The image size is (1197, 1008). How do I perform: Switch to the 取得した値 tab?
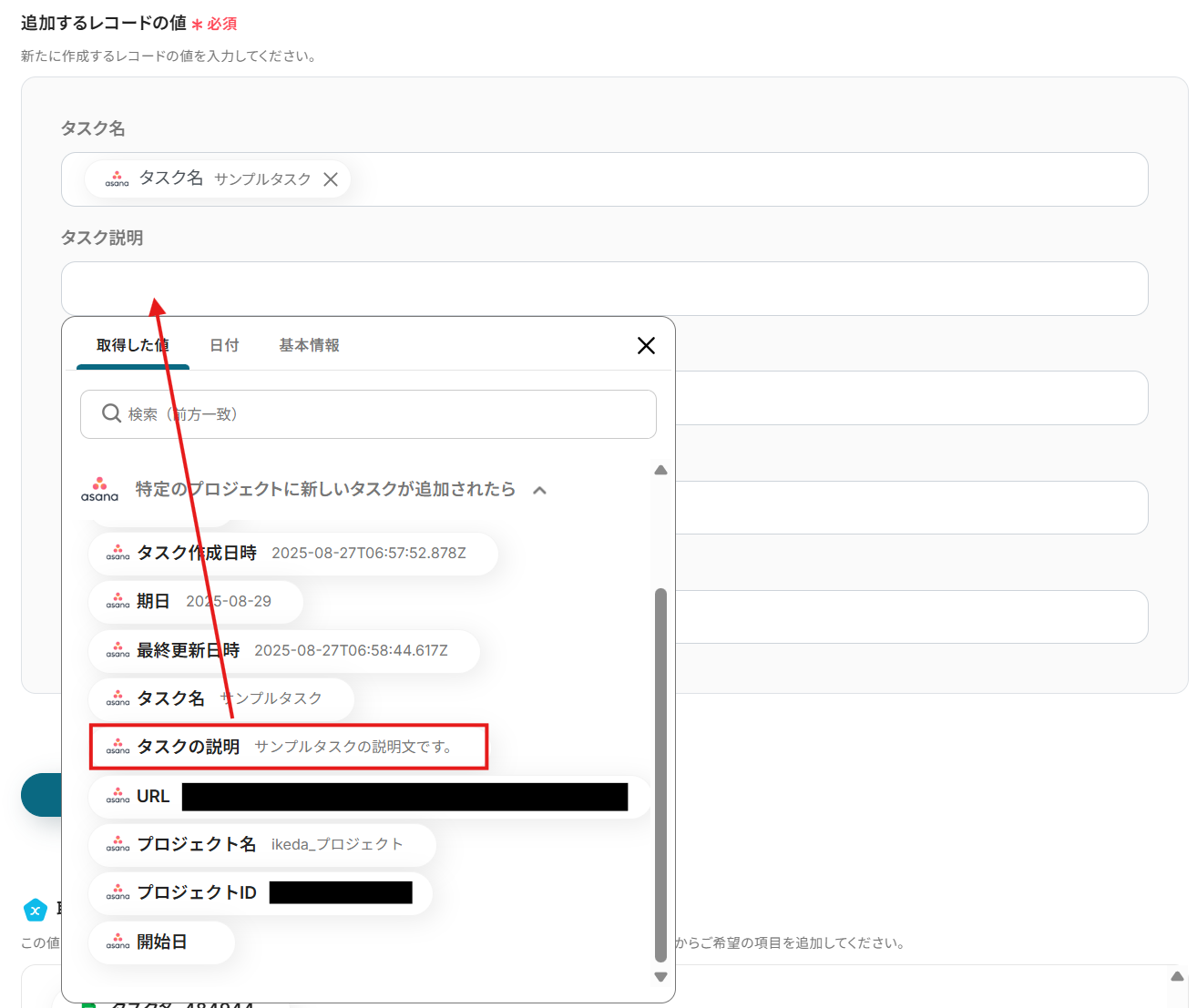pos(133,345)
